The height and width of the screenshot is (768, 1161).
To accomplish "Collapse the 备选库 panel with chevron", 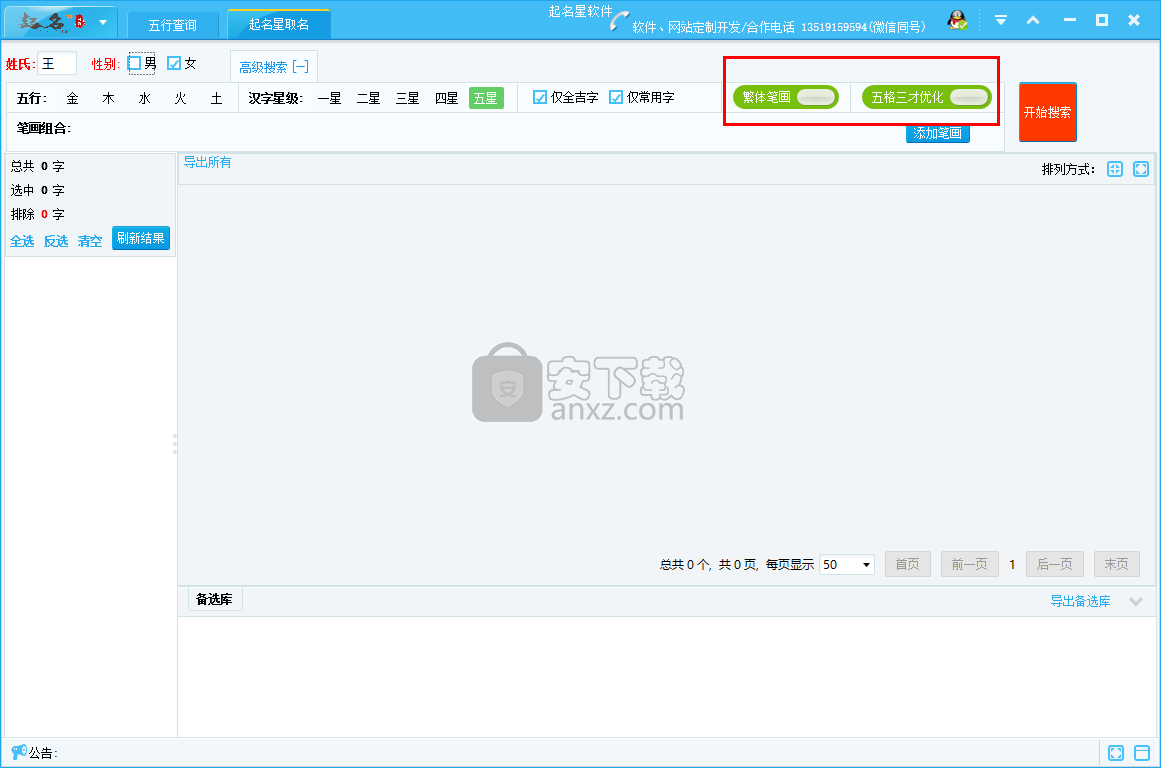I will 1135,601.
